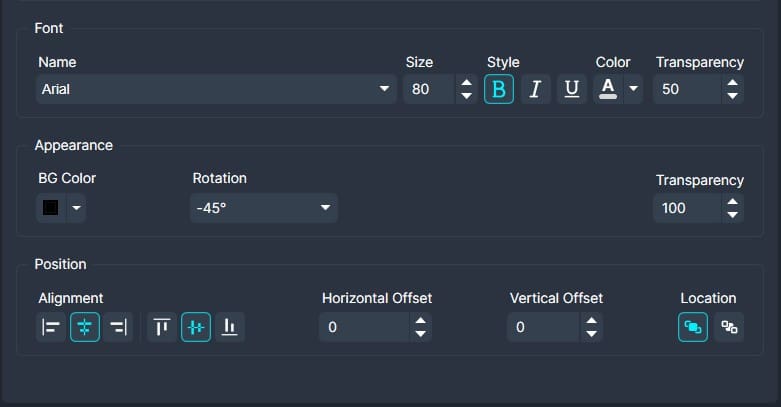Click the black BG Color swatch

pyautogui.click(x=50, y=208)
